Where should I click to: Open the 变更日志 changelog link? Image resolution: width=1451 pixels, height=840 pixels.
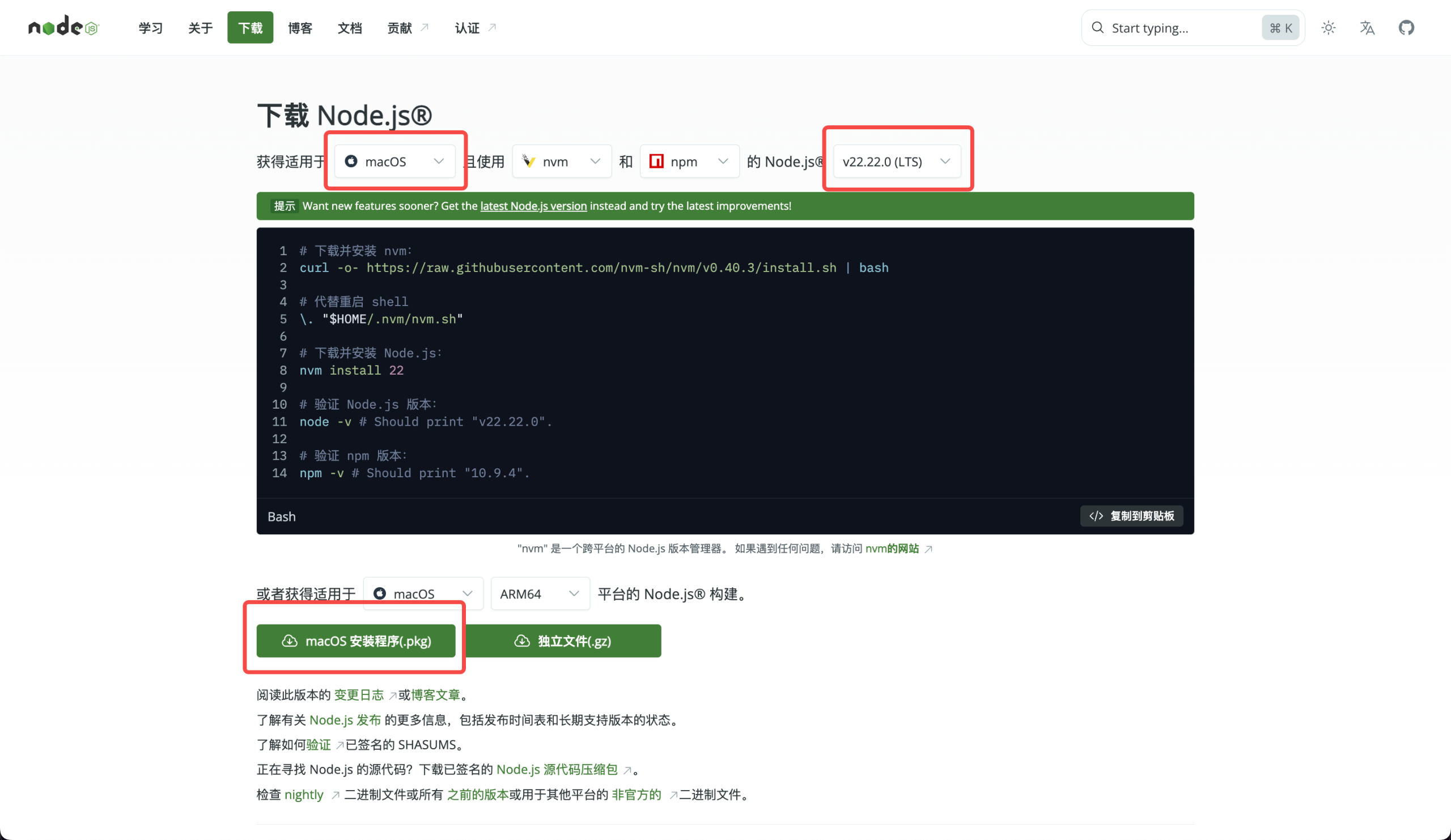pos(358,695)
